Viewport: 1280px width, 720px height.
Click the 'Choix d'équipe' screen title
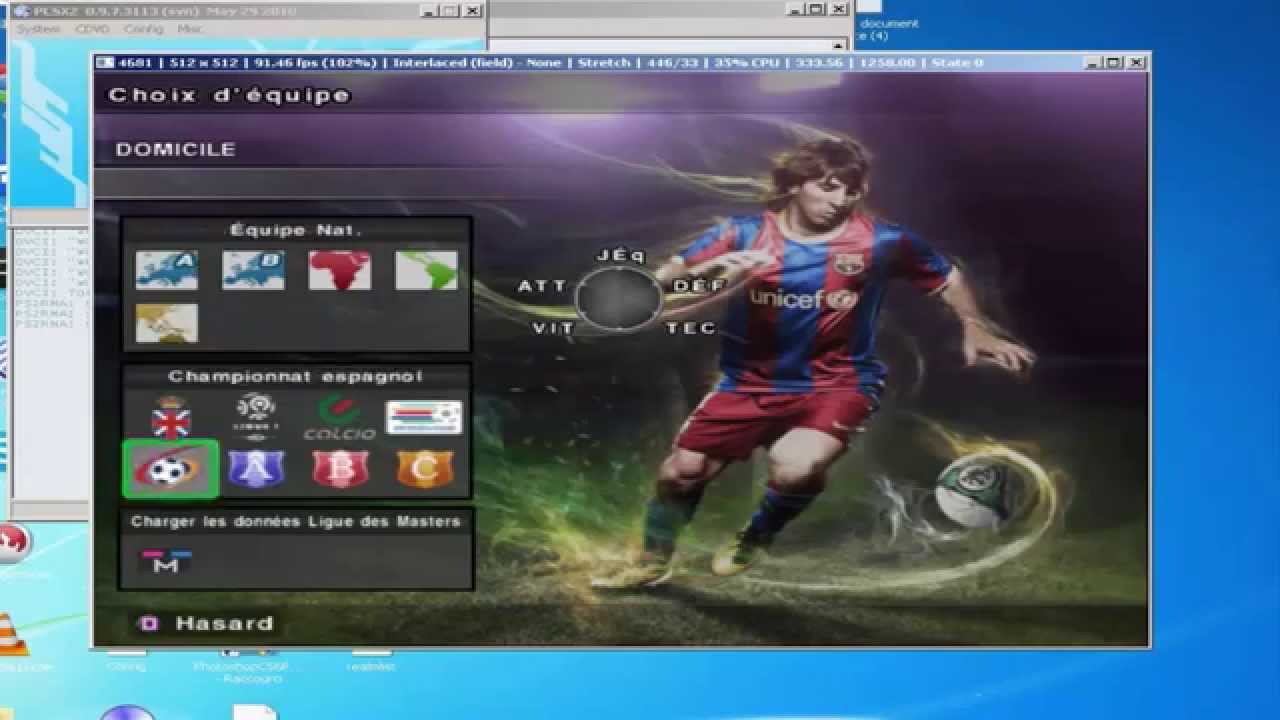coord(230,96)
